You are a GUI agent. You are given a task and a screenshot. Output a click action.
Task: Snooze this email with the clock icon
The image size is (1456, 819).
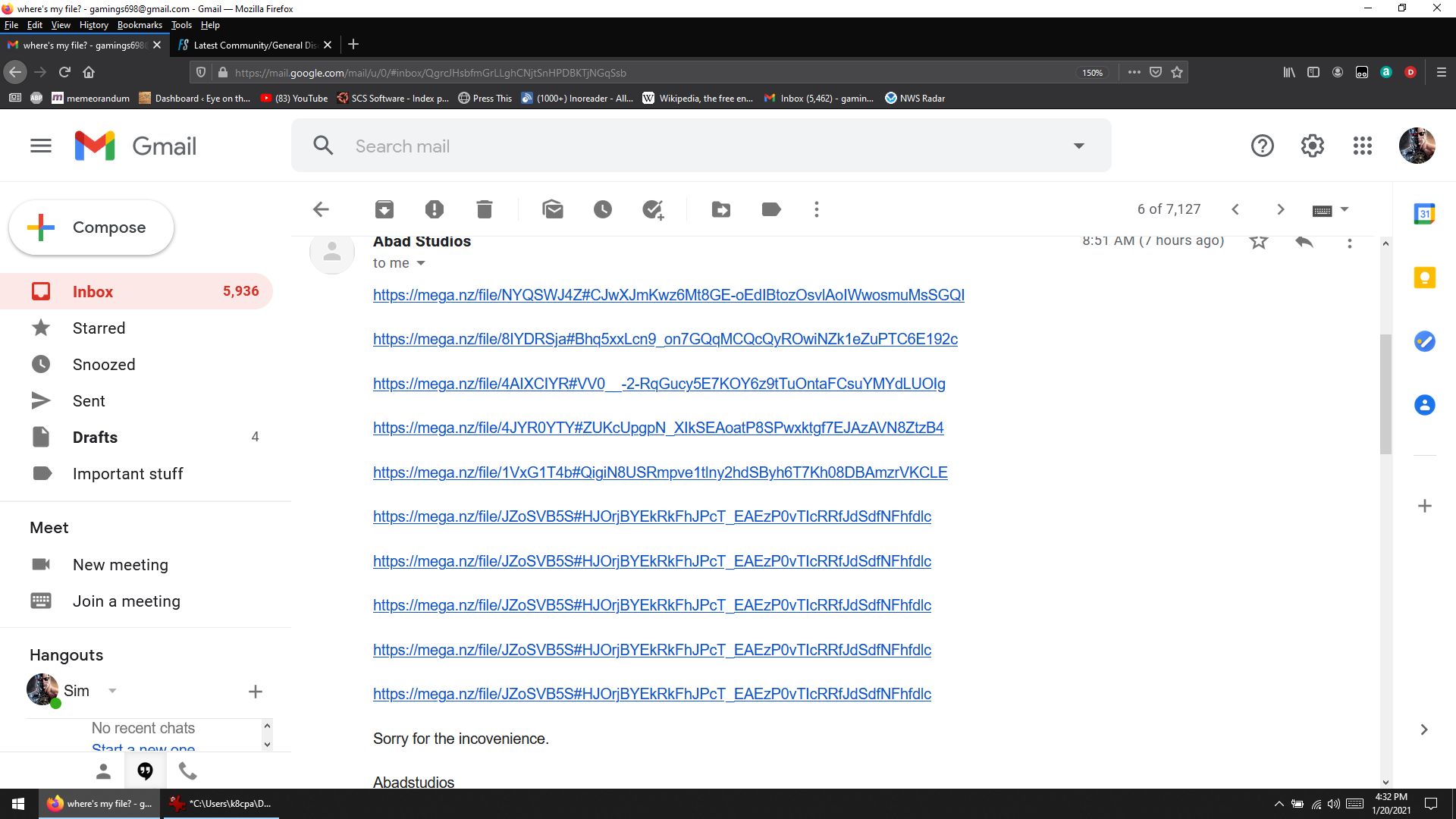(x=603, y=209)
